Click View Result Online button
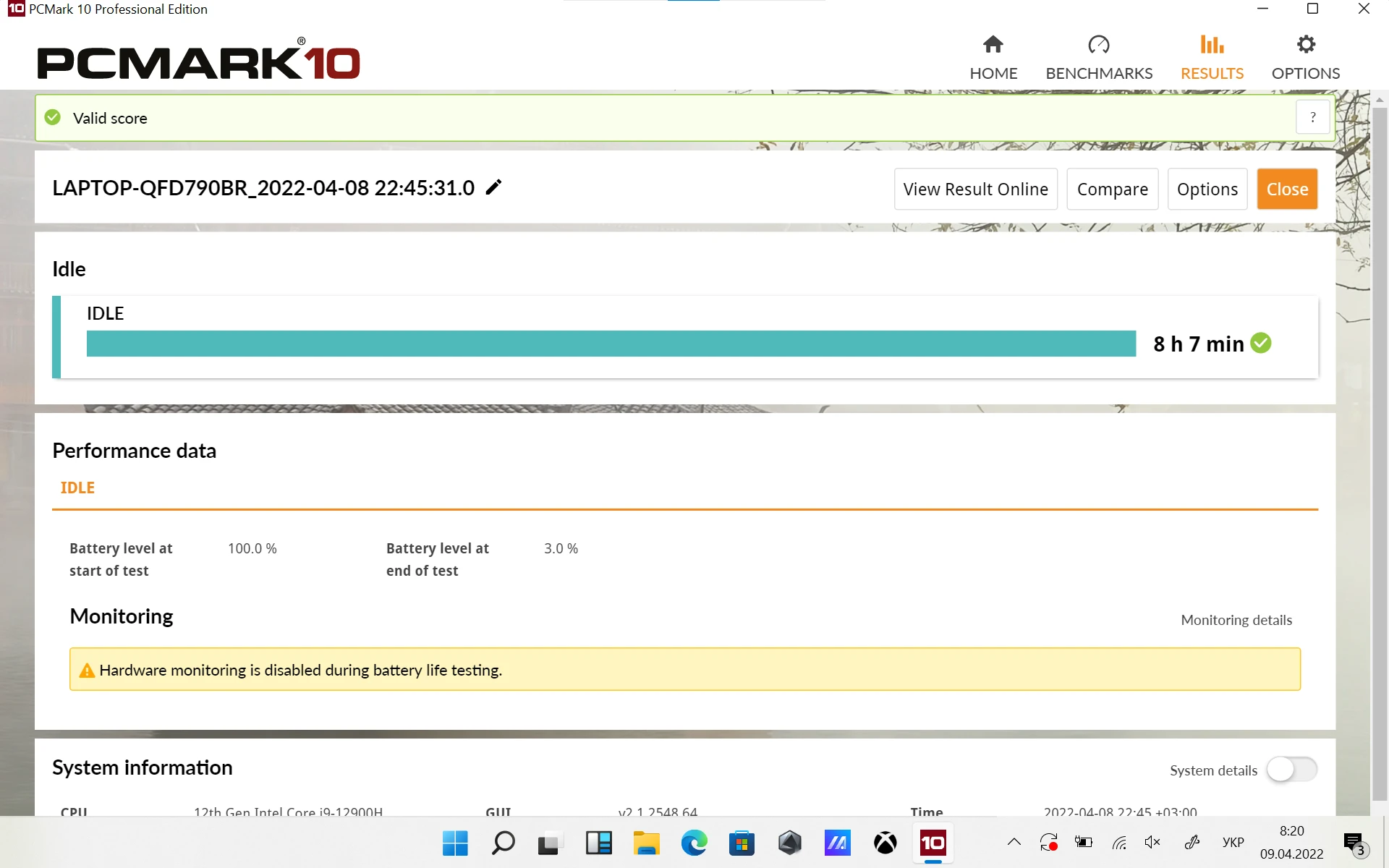 click(x=975, y=189)
